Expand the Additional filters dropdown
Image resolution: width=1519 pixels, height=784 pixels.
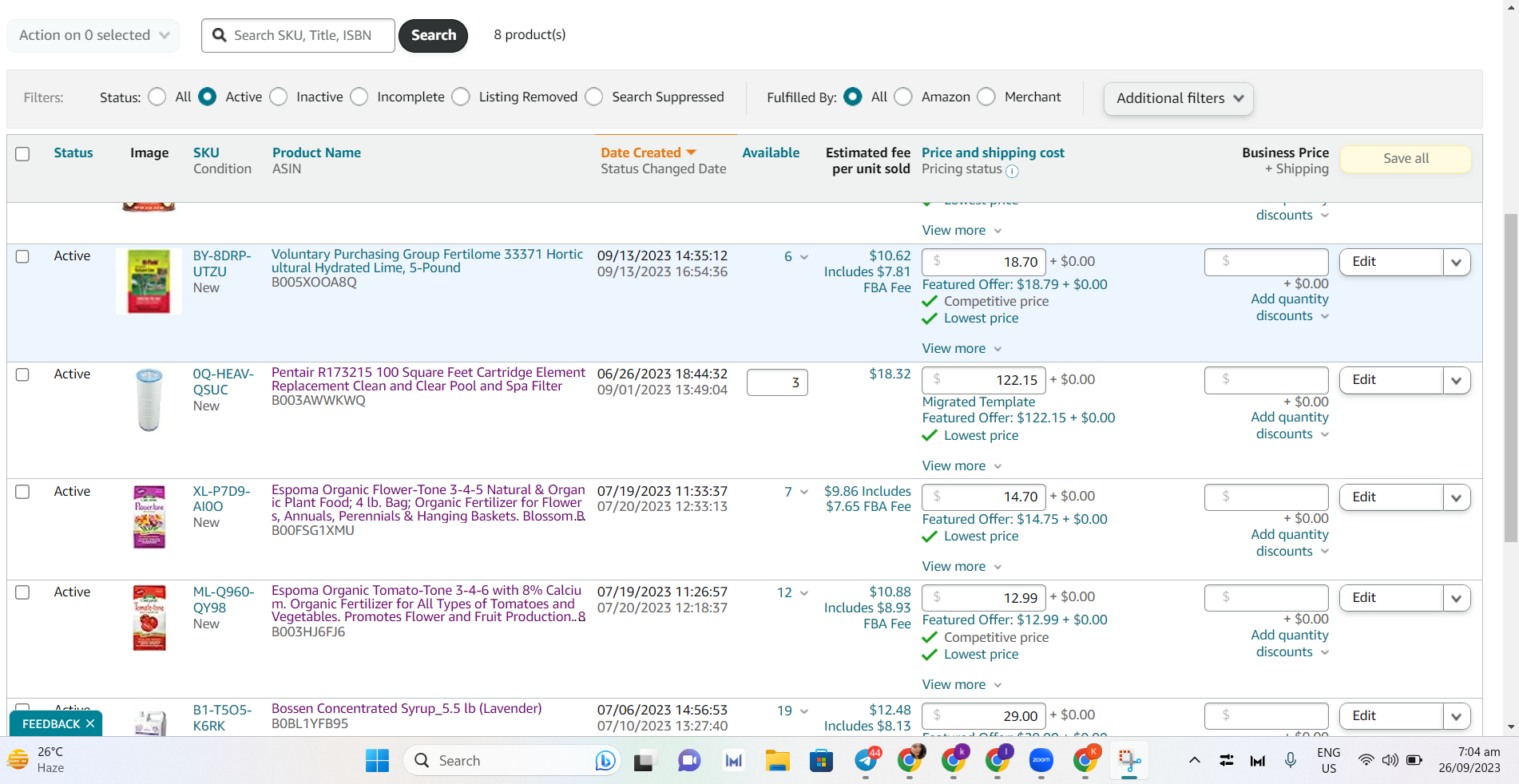[1179, 98]
